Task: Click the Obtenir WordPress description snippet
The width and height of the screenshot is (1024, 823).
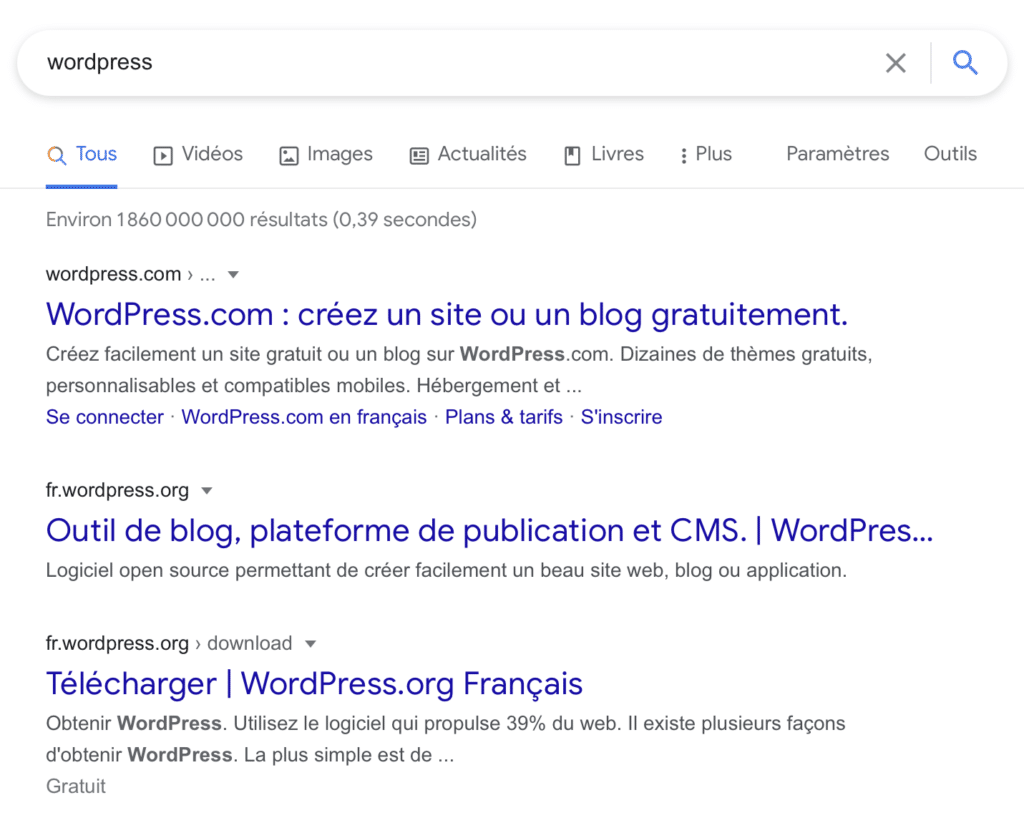Action: (445, 739)
